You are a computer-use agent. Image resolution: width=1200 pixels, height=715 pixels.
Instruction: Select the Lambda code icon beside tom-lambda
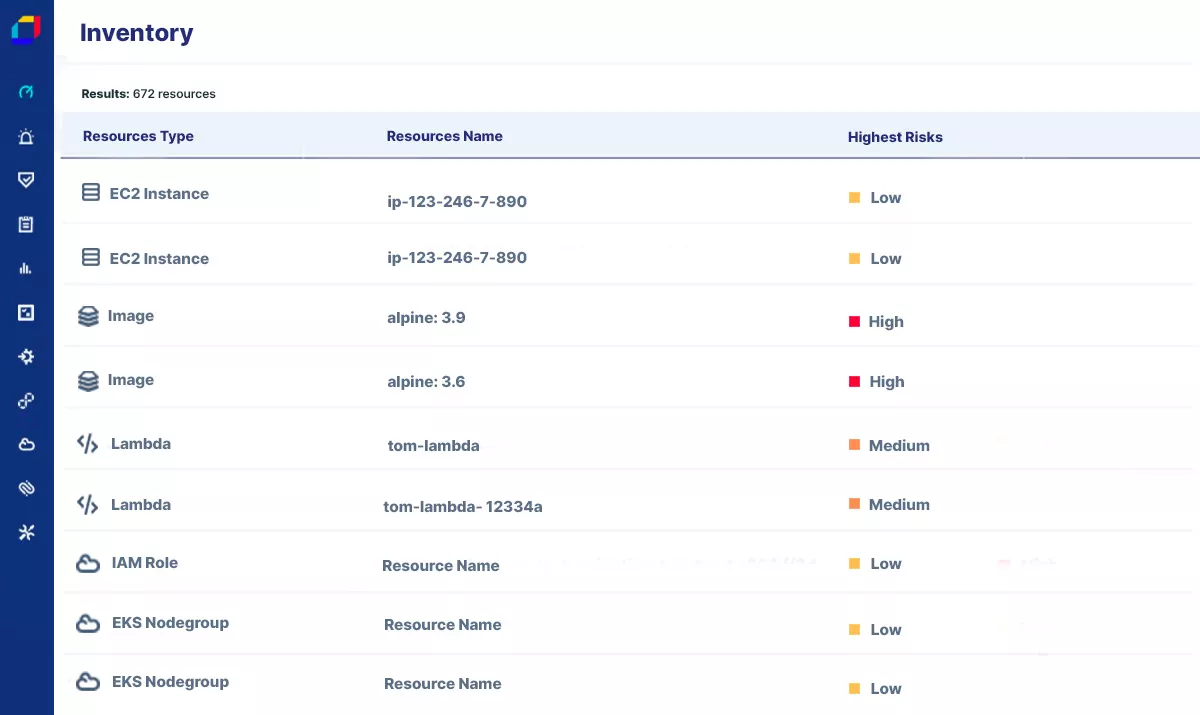(88, 443)
